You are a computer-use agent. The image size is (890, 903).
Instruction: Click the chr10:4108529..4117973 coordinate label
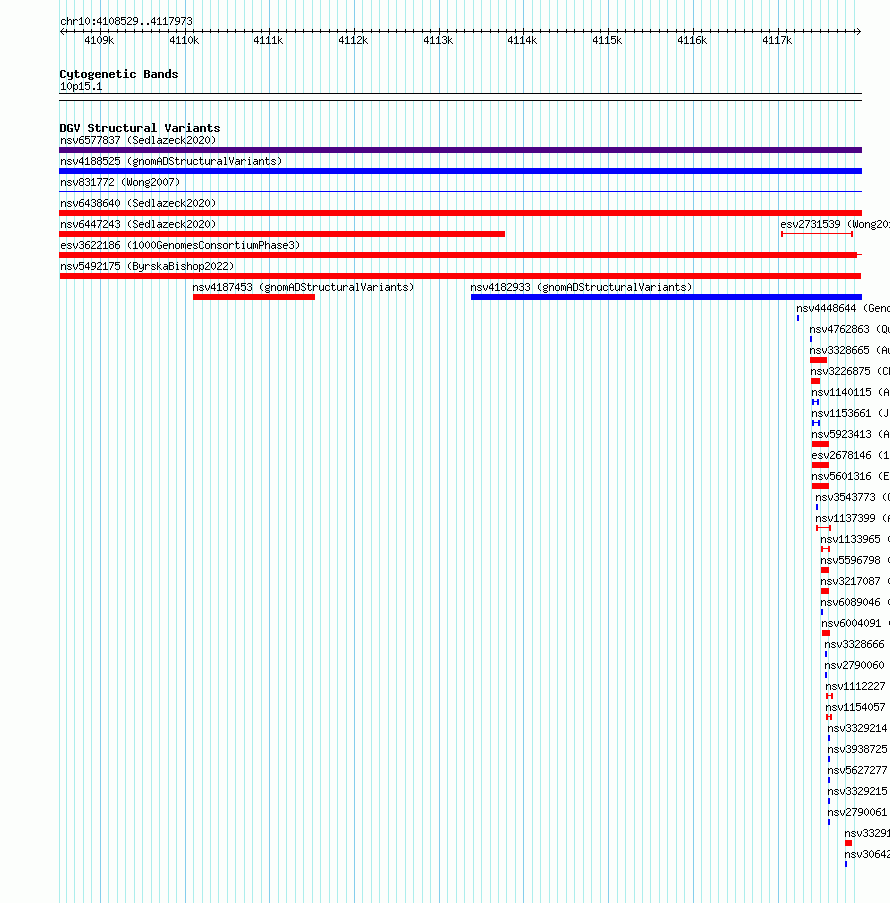pos(126,21)
